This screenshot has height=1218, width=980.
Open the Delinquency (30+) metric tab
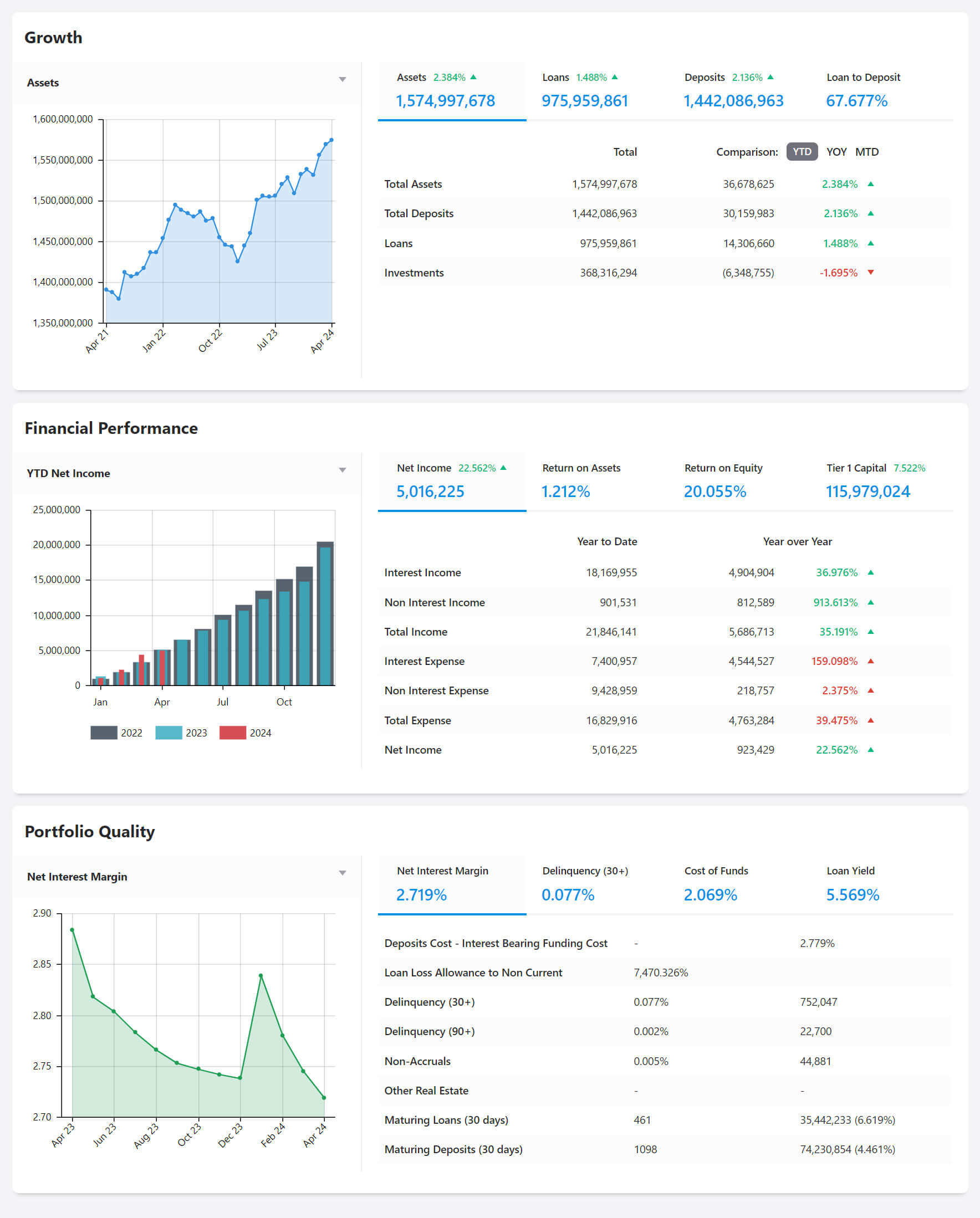click(584, 883)
